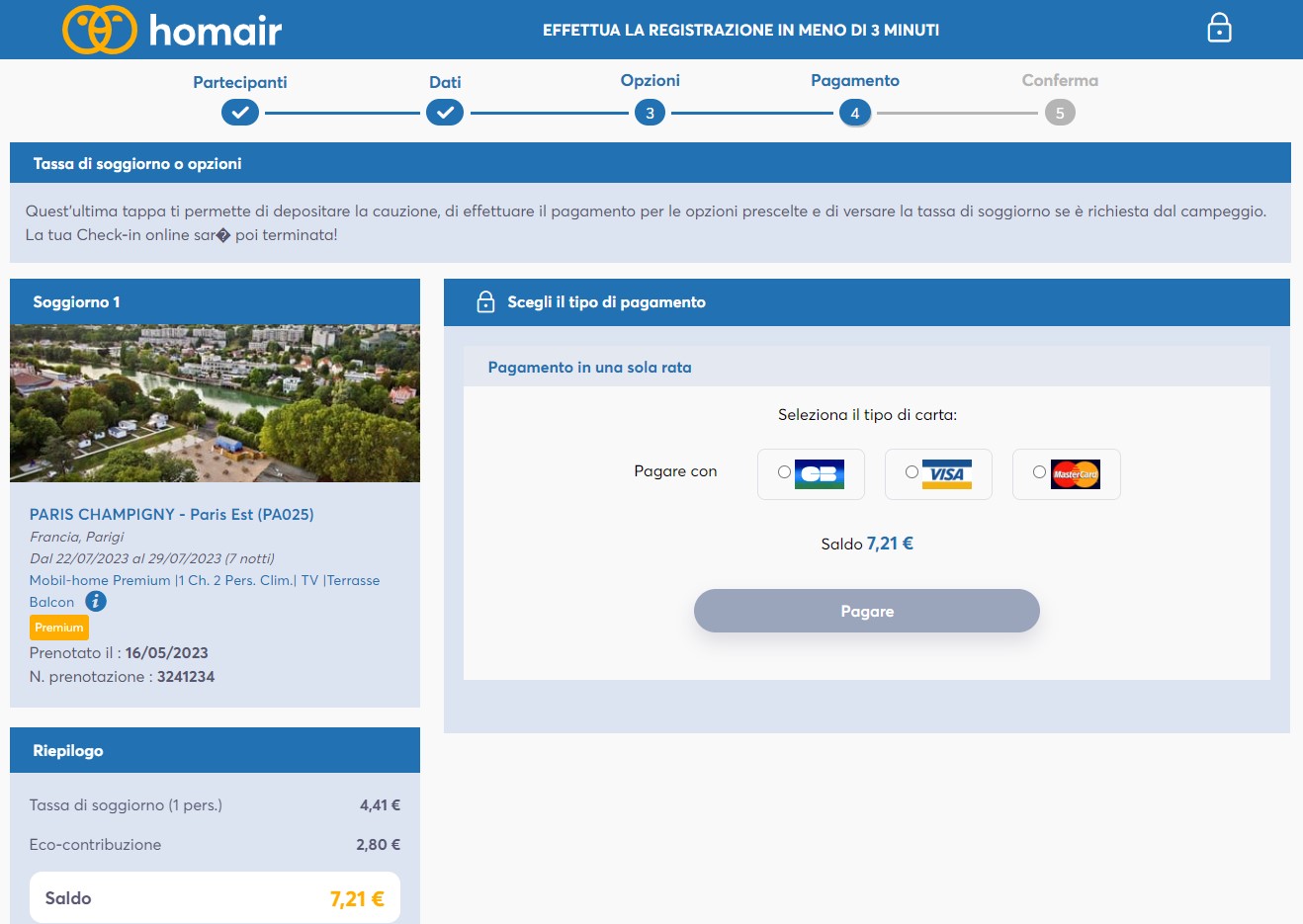This screenshot has width=1303, height=924.
Task: Click the Pagamento step label
Action: tap(854, 80)
